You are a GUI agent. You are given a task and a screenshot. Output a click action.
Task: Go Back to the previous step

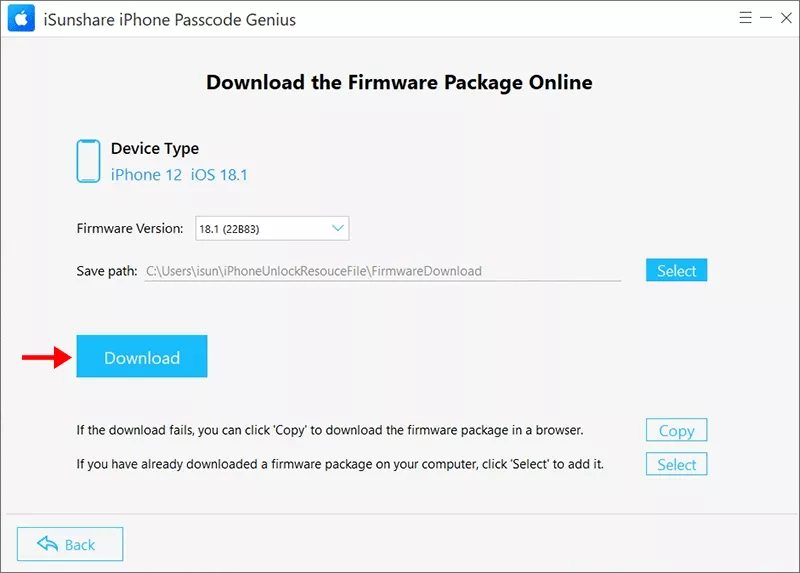70,544
